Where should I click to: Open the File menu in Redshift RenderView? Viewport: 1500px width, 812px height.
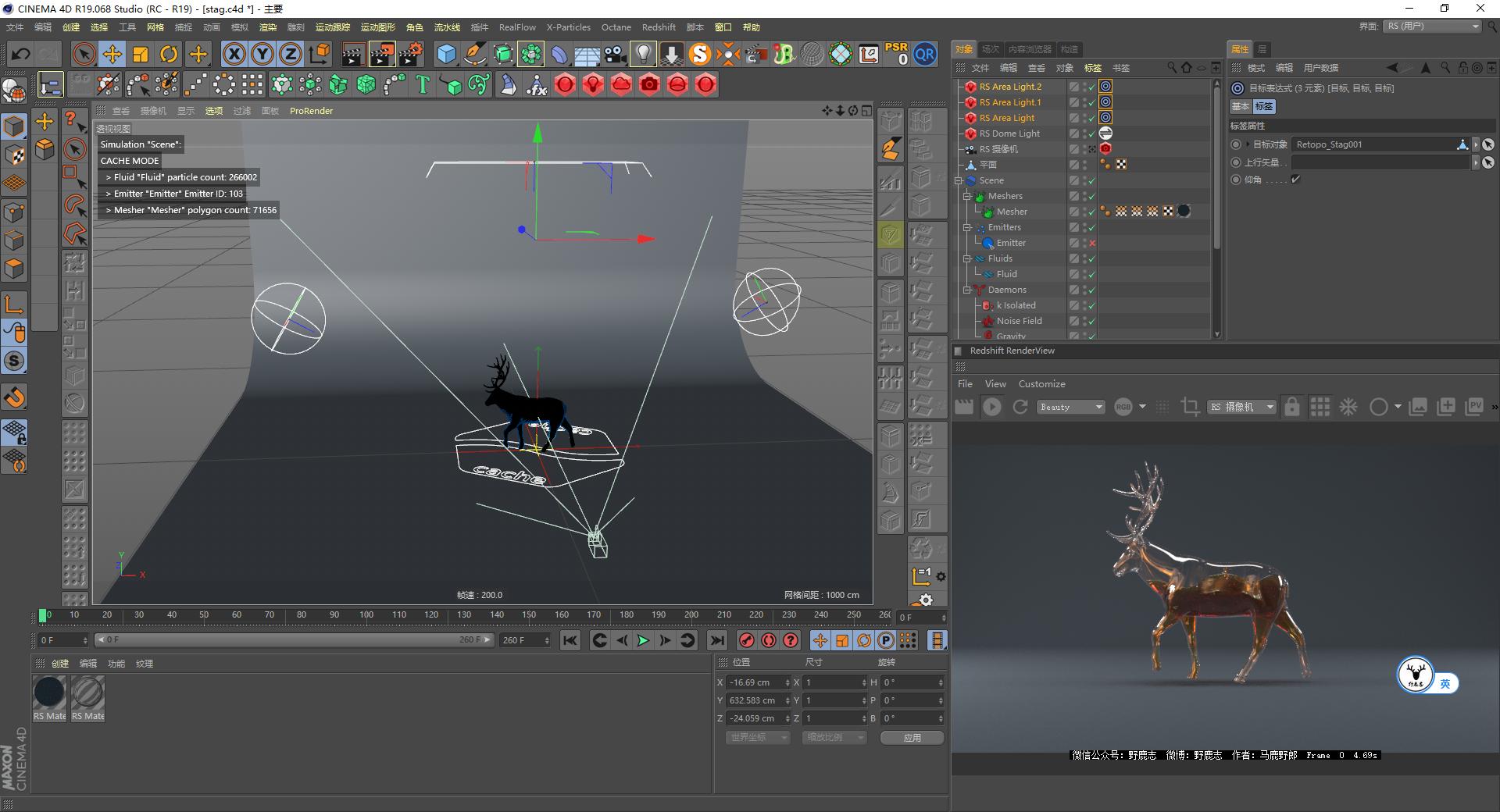coord(965,383)
